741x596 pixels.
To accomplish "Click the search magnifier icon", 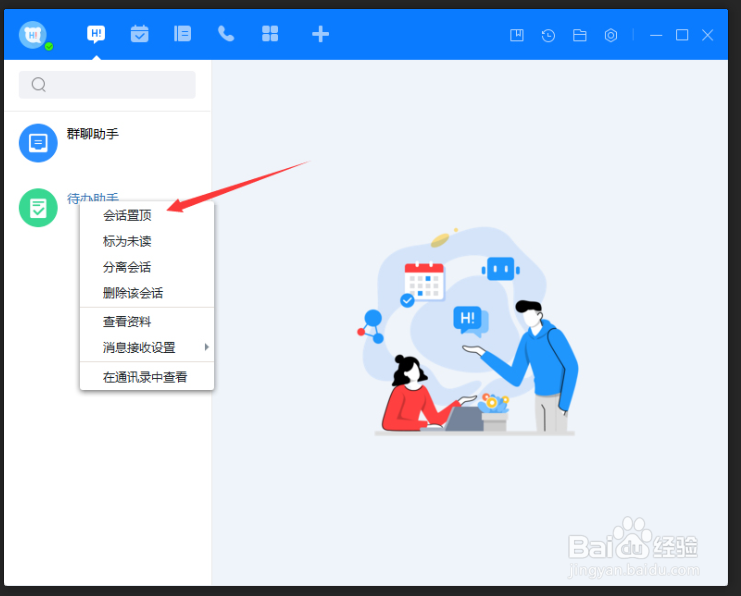I will tap(39, 85).
